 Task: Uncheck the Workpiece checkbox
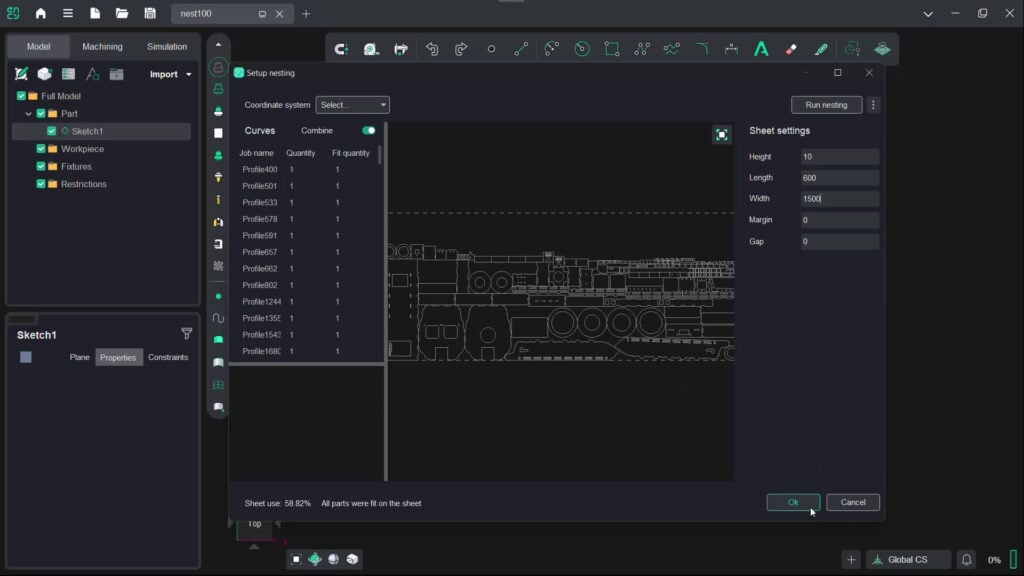41,149
